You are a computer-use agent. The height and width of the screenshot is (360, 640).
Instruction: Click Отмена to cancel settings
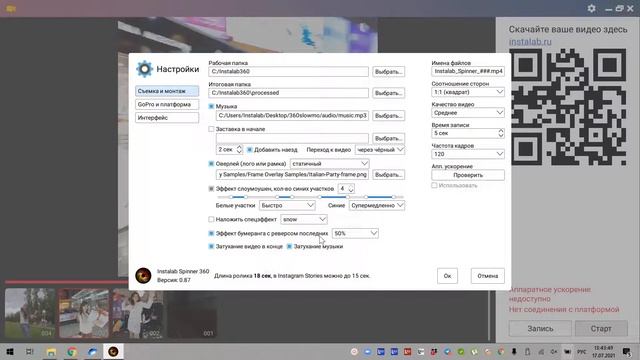(487, 276)
